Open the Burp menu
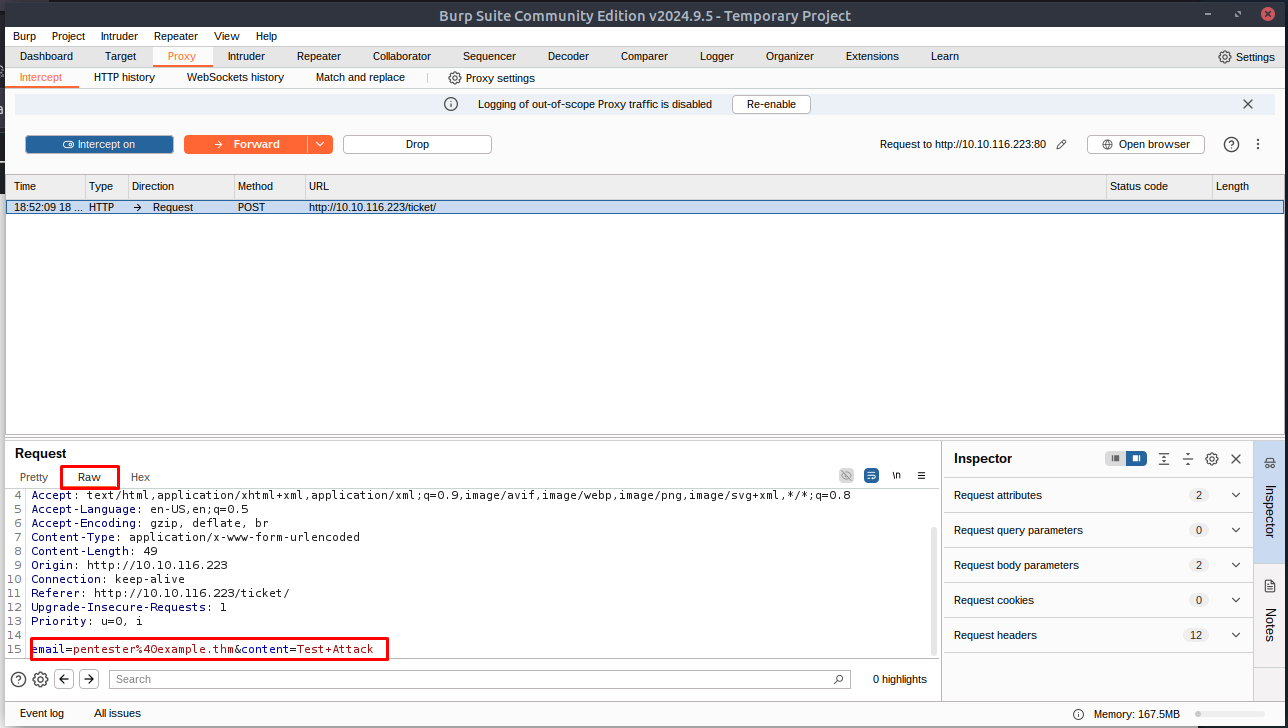This screenshot has height=728, width=1288. tap(24, 36)
